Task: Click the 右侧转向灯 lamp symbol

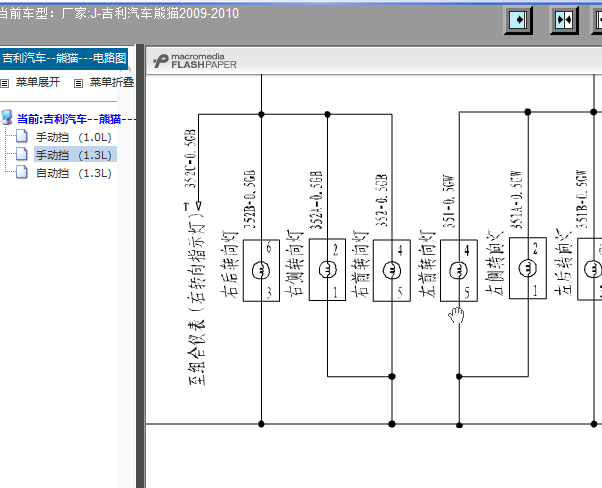Action: point(327,270)
